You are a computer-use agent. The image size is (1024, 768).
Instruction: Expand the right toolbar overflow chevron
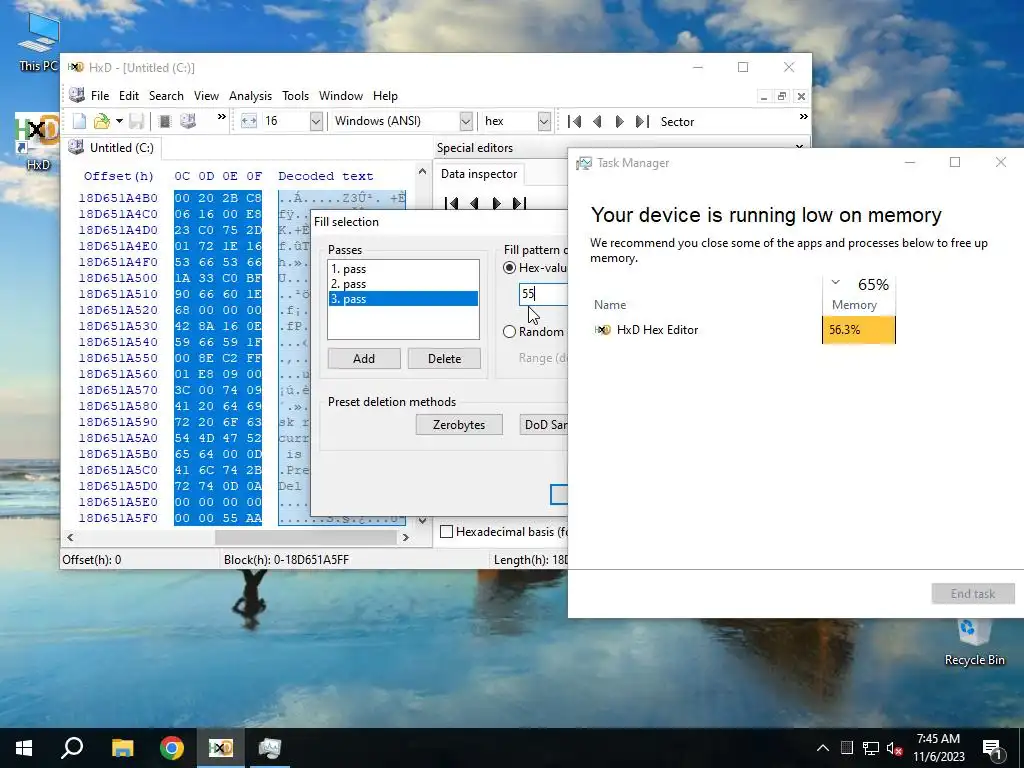[803, 117]
